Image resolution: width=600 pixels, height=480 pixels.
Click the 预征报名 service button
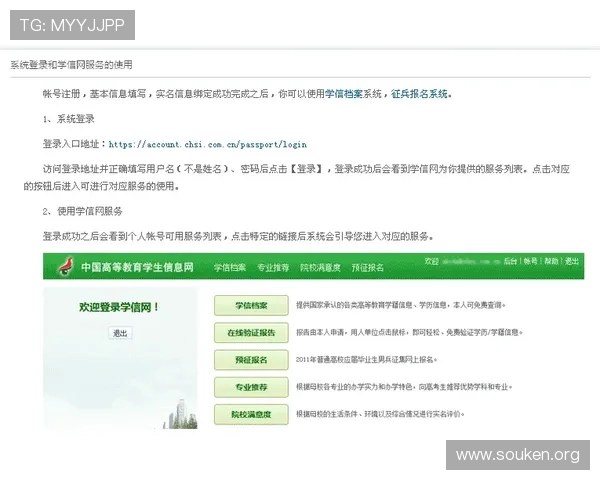(x=251, y=360)
